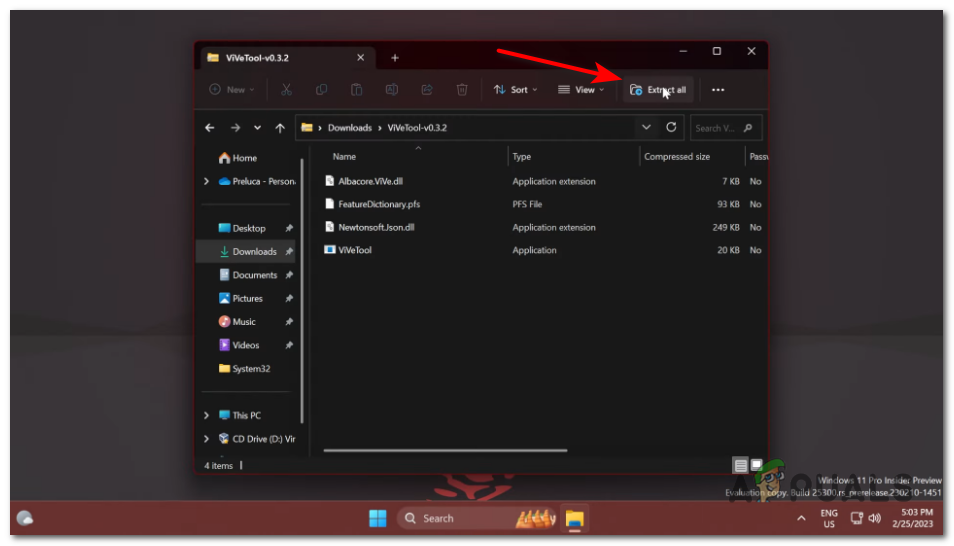Expand the address bar history dropdown
The height and width of the screenshot is (546, 954).
pyautogui.click(x=646, y=127)
